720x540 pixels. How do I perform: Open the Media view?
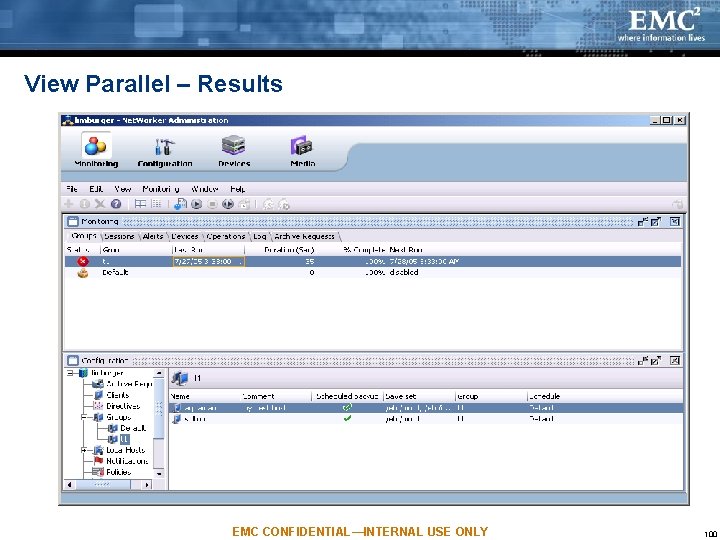click(x=302, y=151)
